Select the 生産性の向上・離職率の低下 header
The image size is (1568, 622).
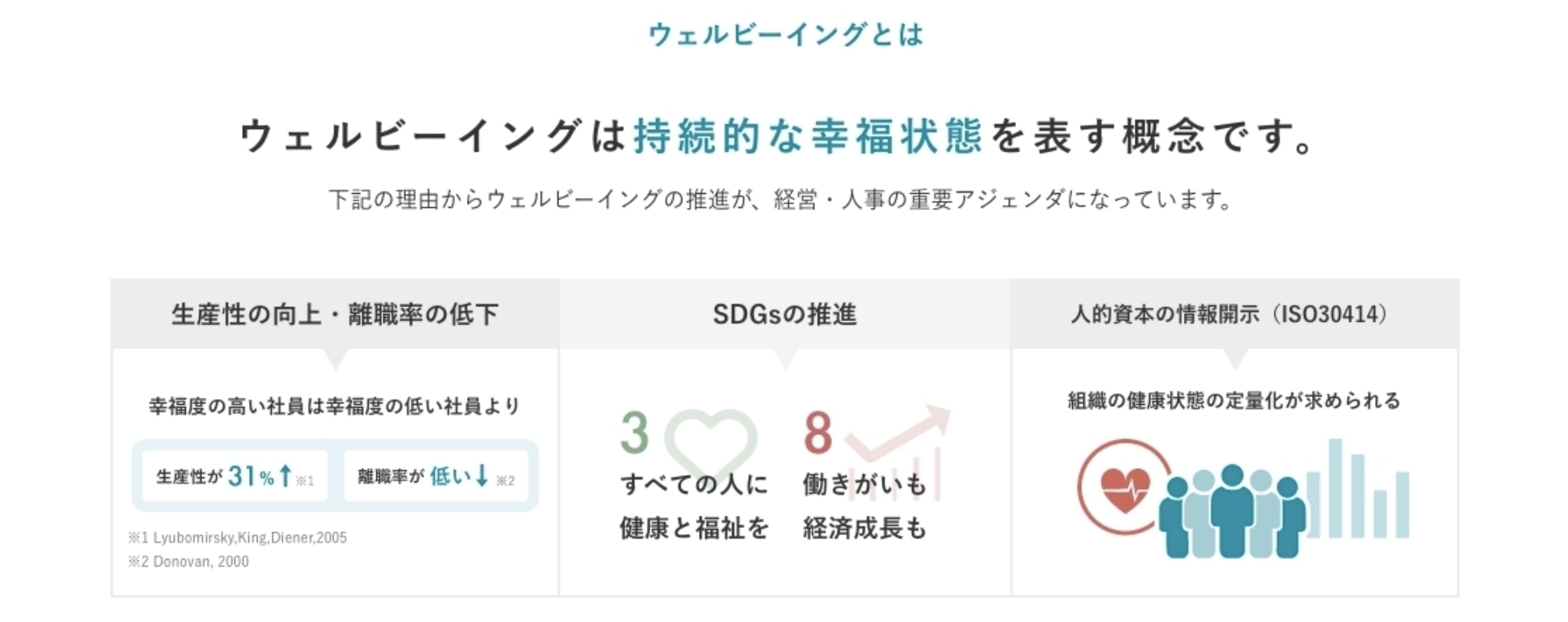tap(335, 314)
